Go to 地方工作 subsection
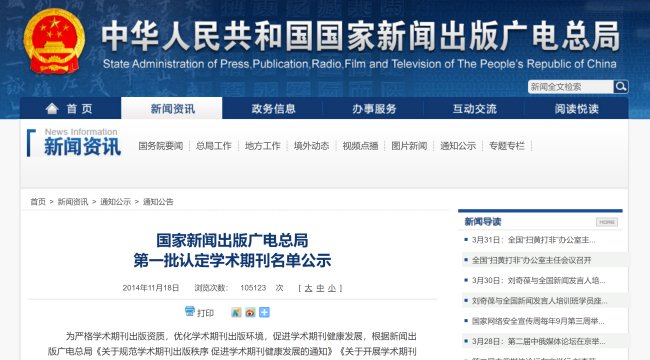 pyautogui.click(x=262, y=146)
